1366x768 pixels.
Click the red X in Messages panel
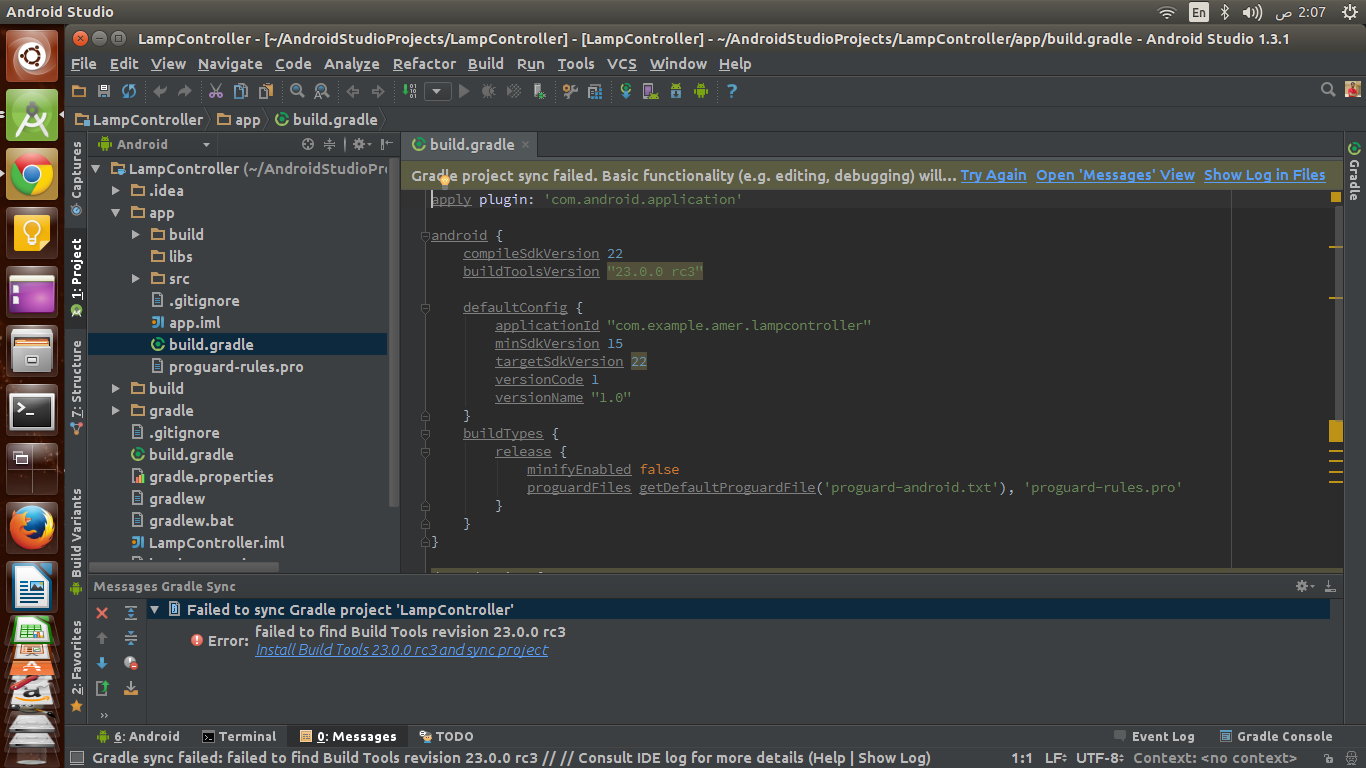102,613
